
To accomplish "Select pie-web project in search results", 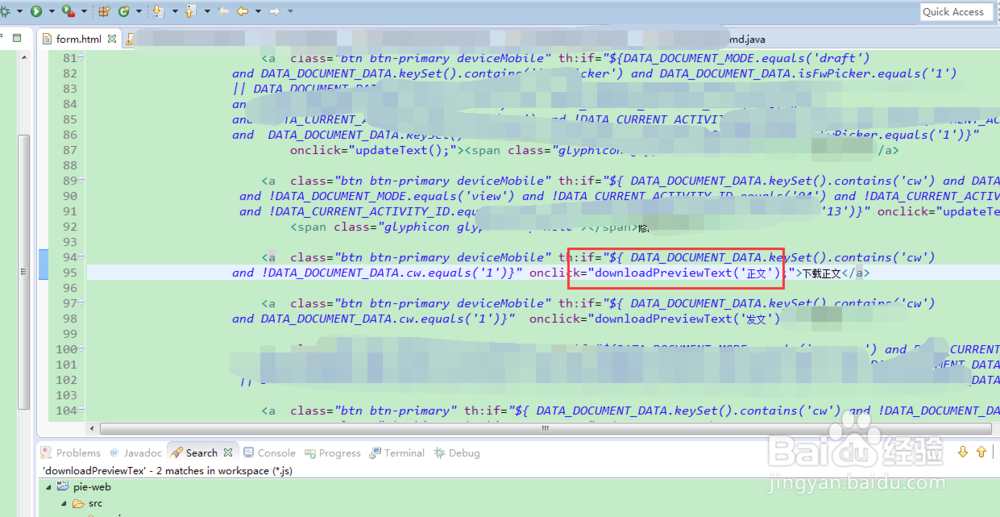I will pyautogui.click(x=84, y=487).
